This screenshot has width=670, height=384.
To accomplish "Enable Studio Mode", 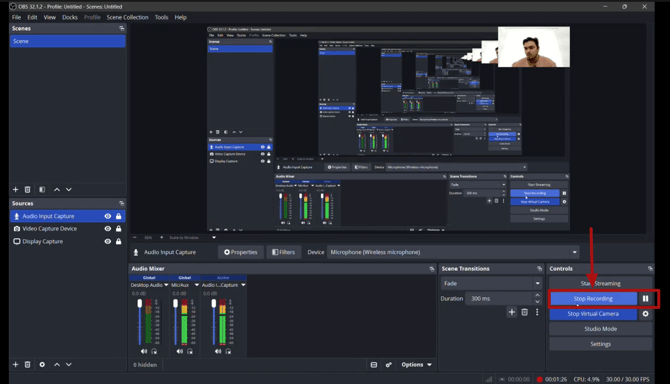I will click(600, 329).
